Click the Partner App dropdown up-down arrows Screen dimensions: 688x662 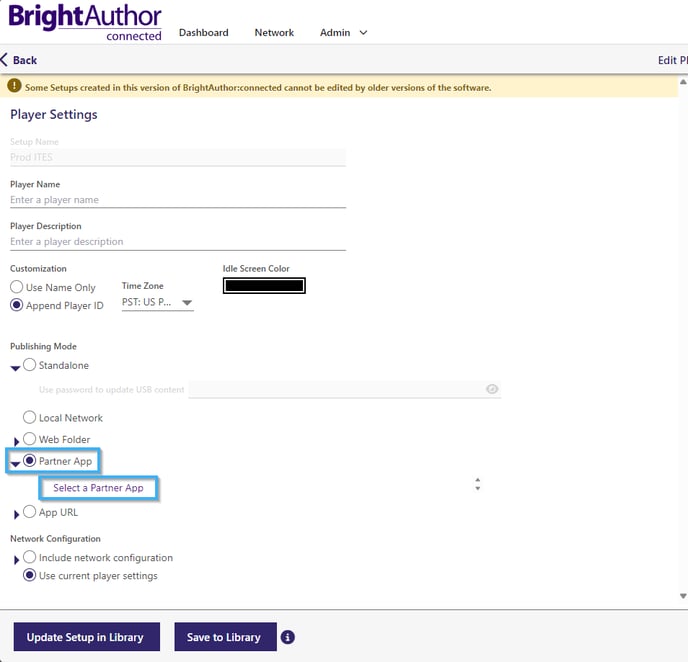pyautogui.click(x=478, y=484)
